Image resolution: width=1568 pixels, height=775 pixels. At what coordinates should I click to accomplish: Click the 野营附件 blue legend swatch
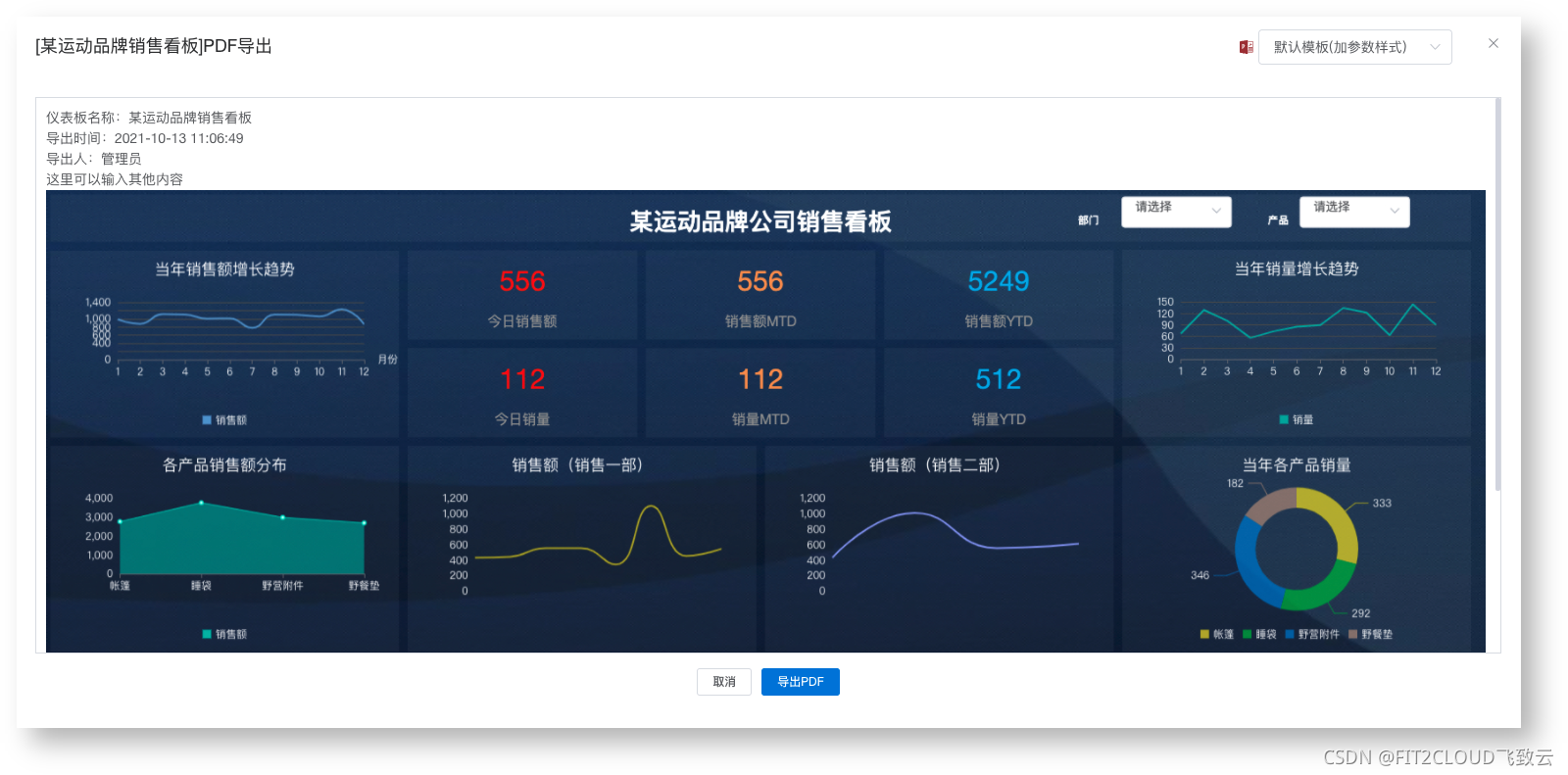1290,634
